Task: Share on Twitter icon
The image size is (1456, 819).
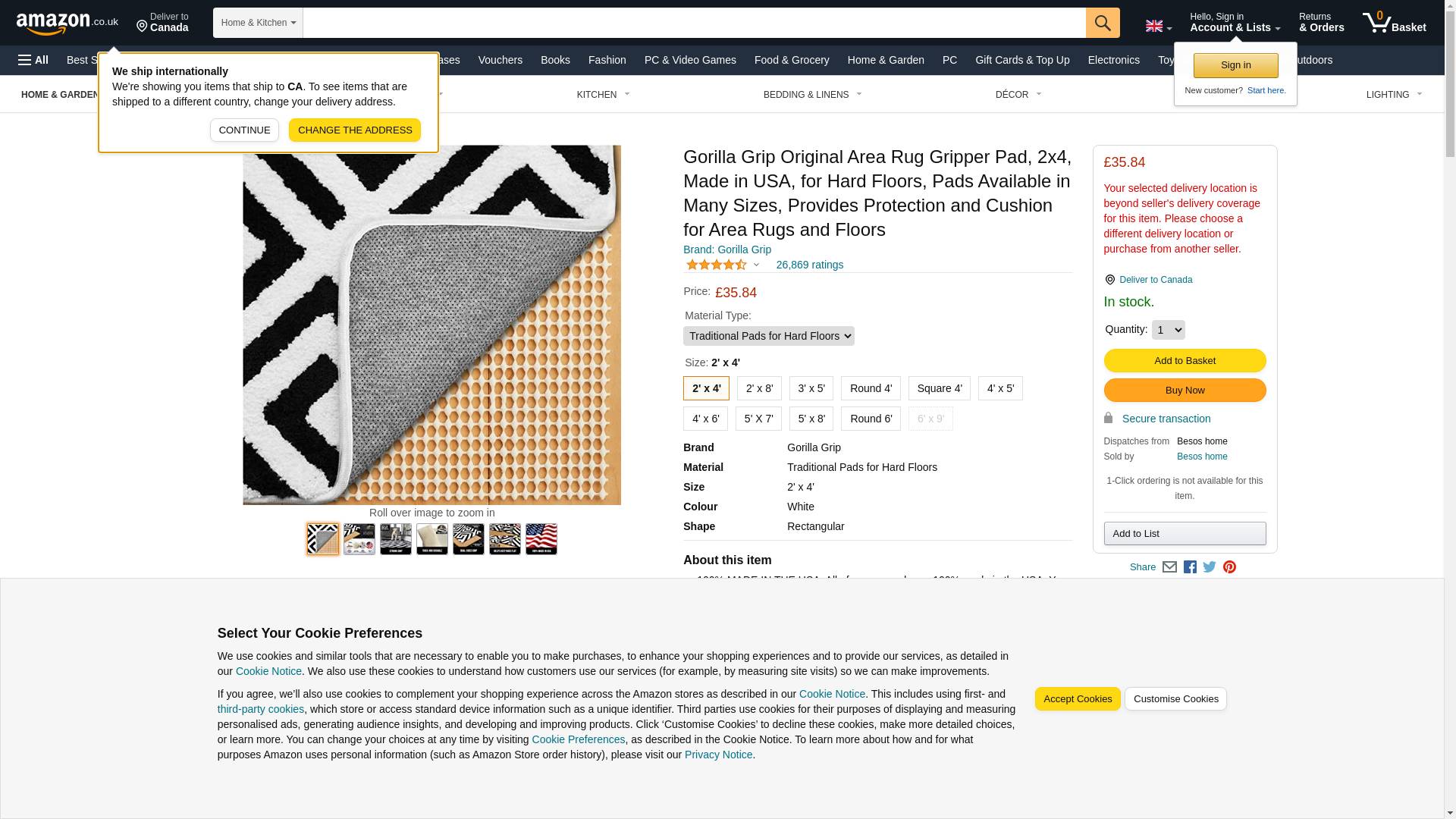Action: point(1210,566)
